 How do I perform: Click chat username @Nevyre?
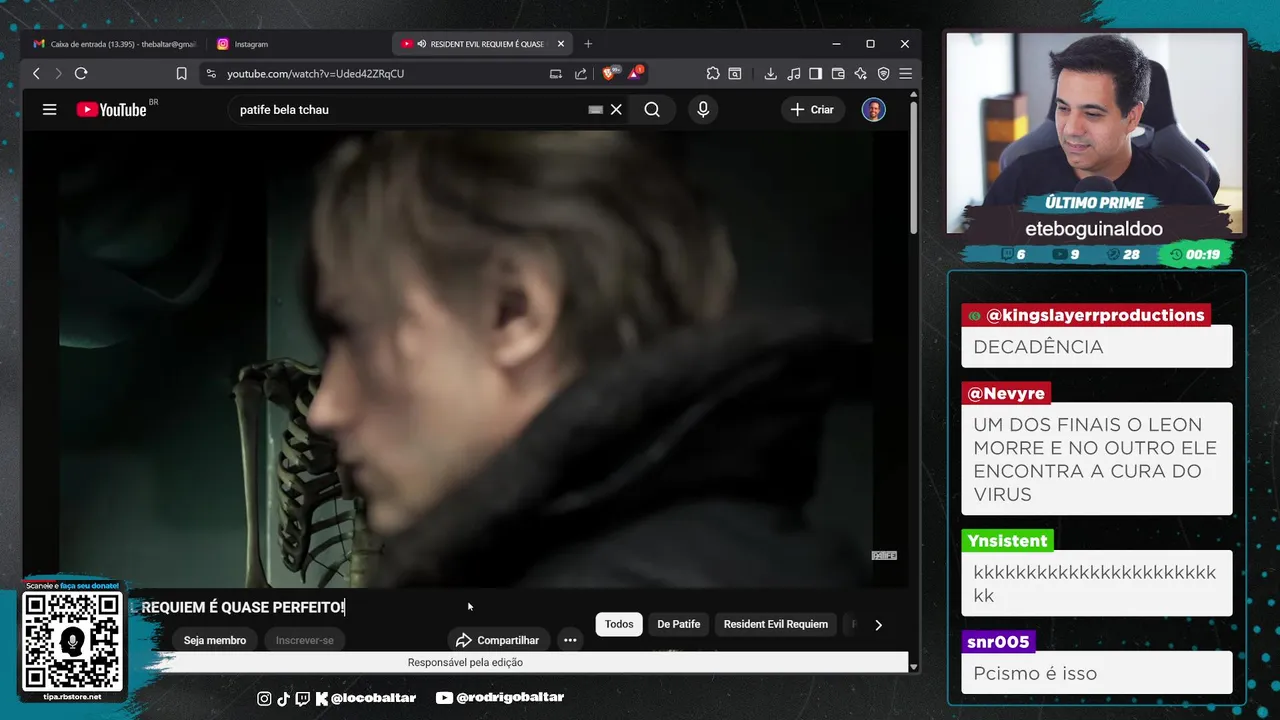[x=1006, y=393]
